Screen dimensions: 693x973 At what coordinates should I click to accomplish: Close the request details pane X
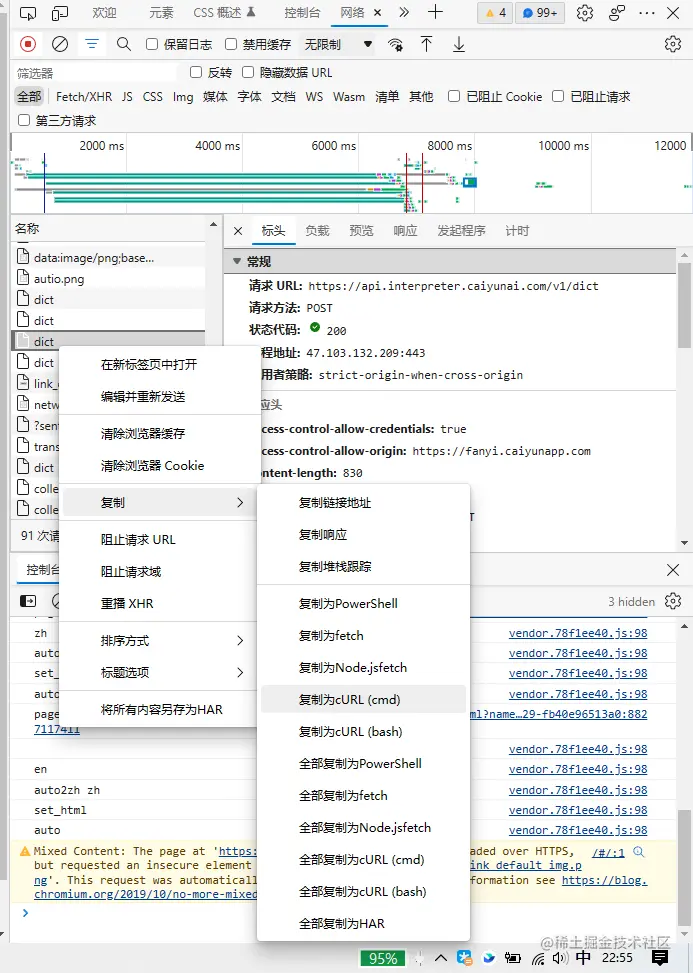click(238, 231)
